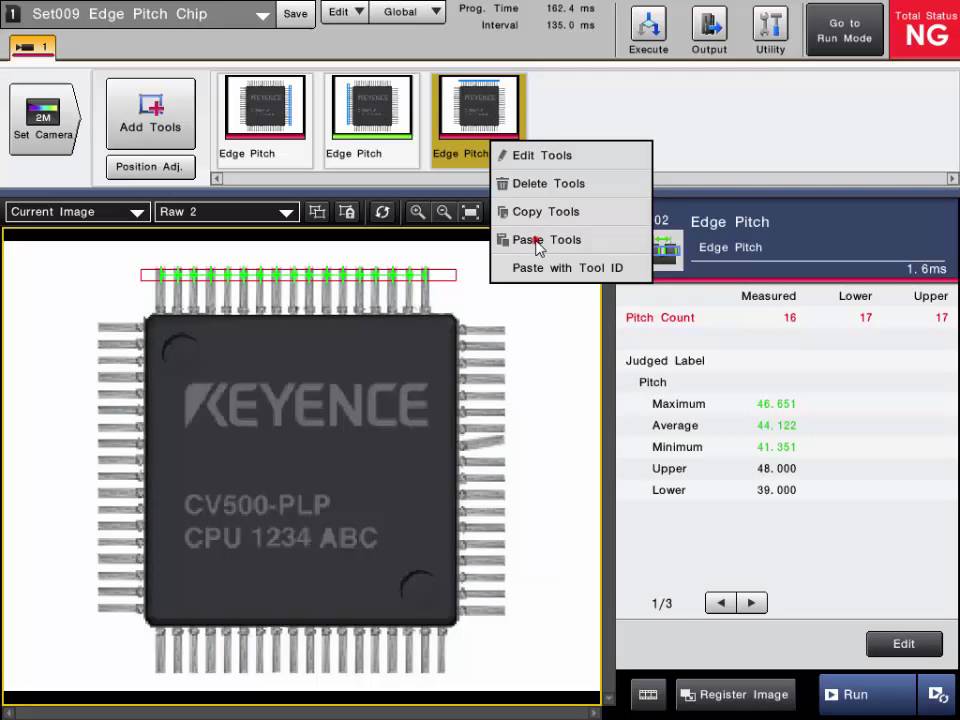Zoom out of the image
960x720 pixels.
click(x=444, y=212)
